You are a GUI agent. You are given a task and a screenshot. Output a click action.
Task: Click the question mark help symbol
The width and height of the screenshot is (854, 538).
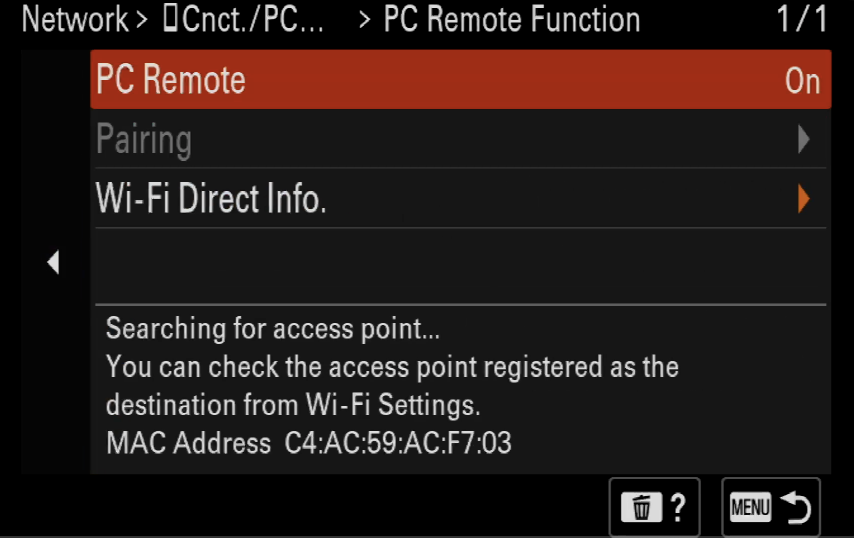pyautogui.click(x=678, y=508)
